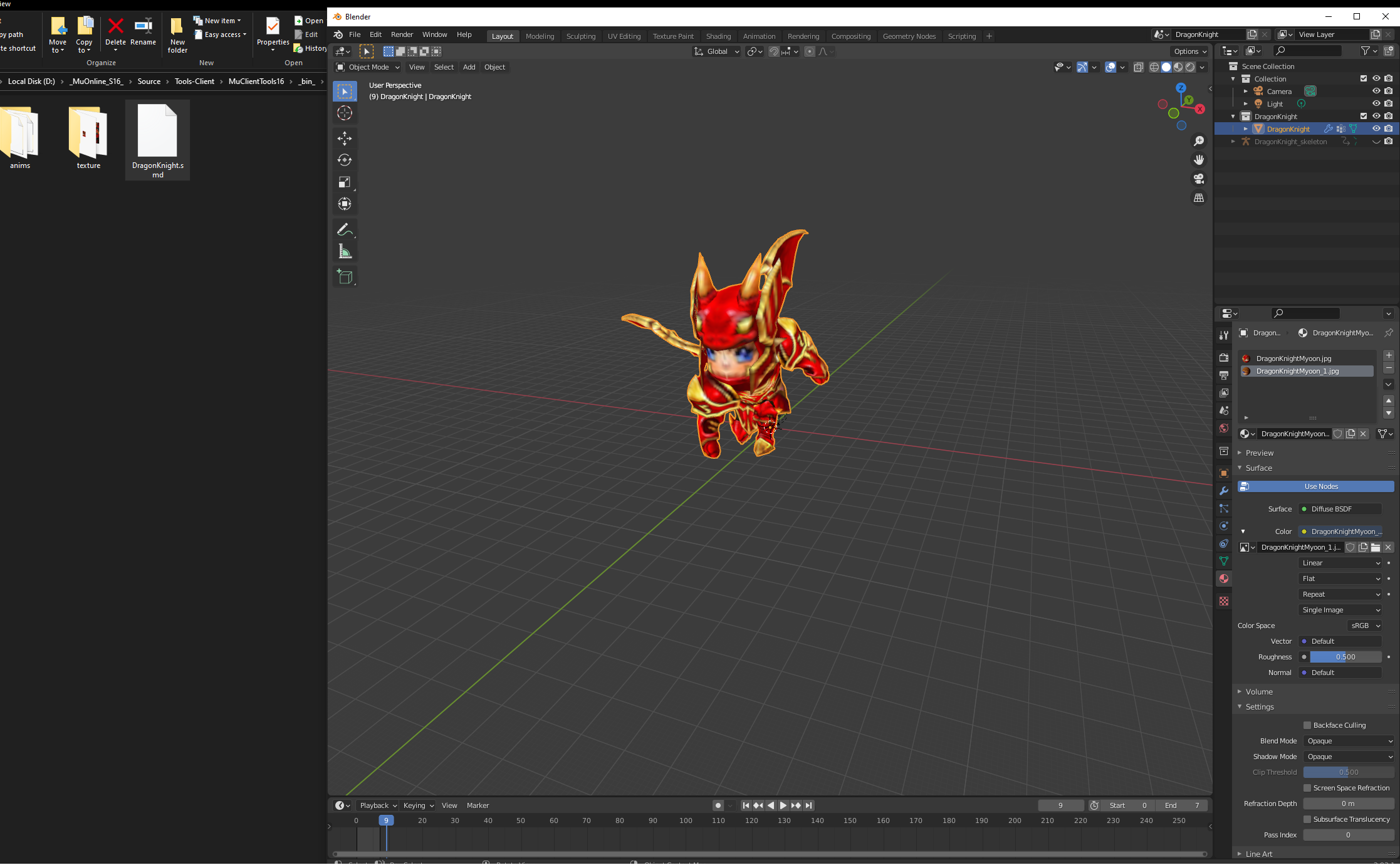Click the viewport zoom magnifier icon
The image size is (1400, 865).
pyautogui.click(x=1199, y=142)
